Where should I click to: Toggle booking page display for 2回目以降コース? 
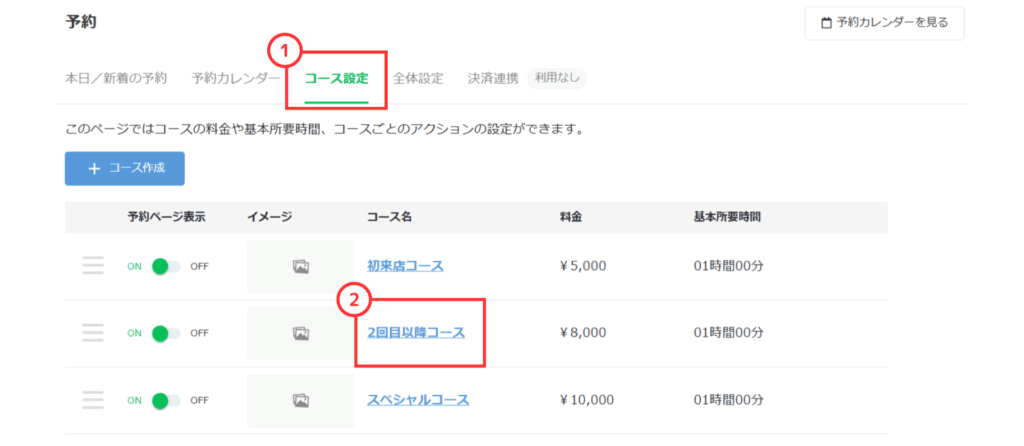165,333
